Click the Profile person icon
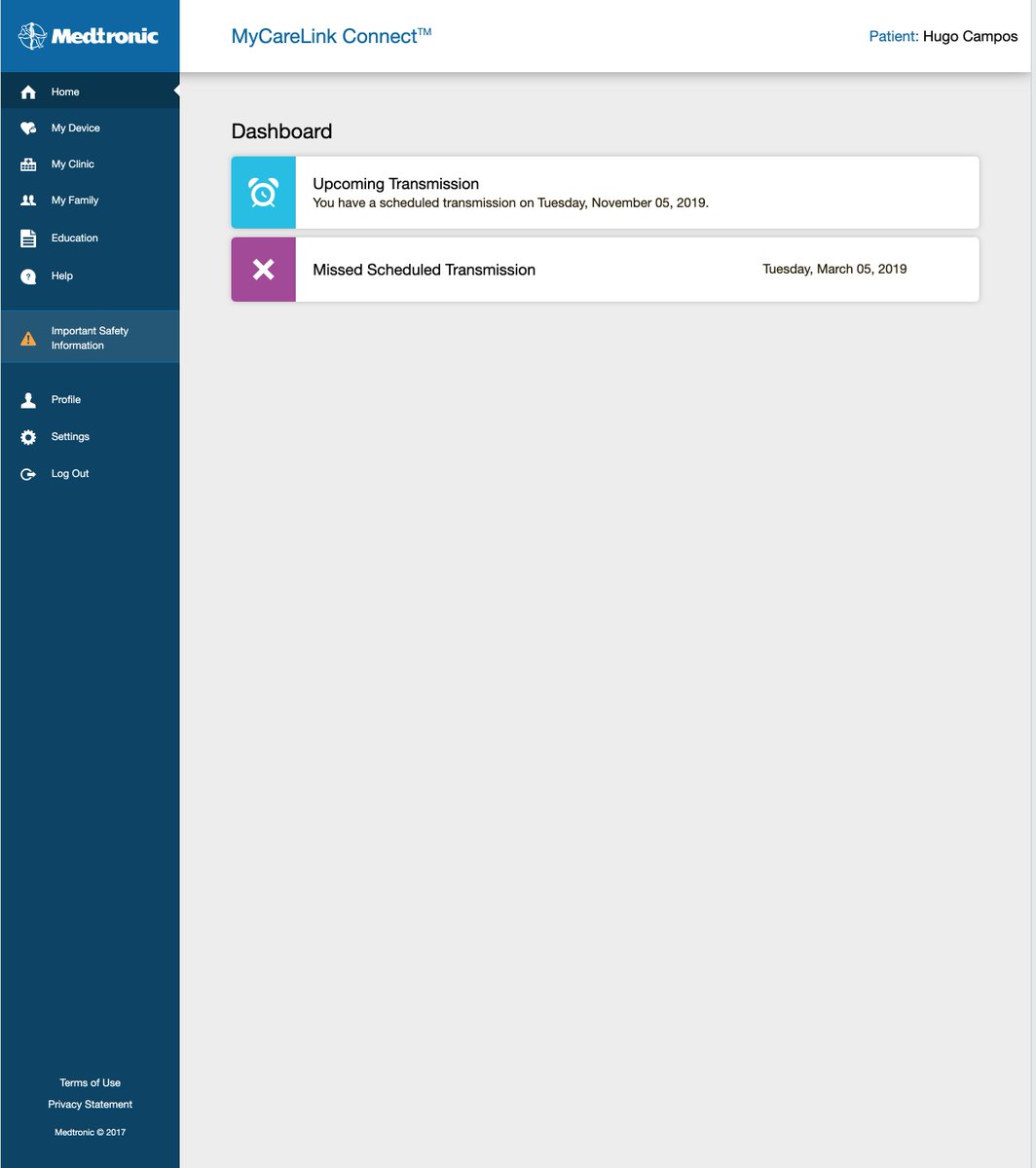1036x1168 pixels. coord(28,400)
